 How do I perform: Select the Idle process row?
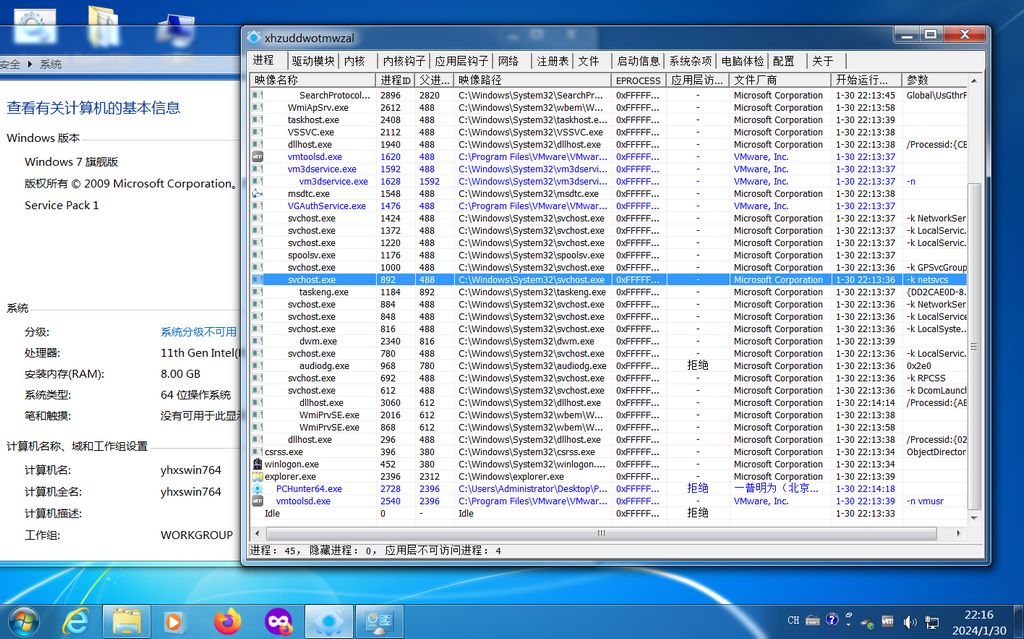point(609,514)
